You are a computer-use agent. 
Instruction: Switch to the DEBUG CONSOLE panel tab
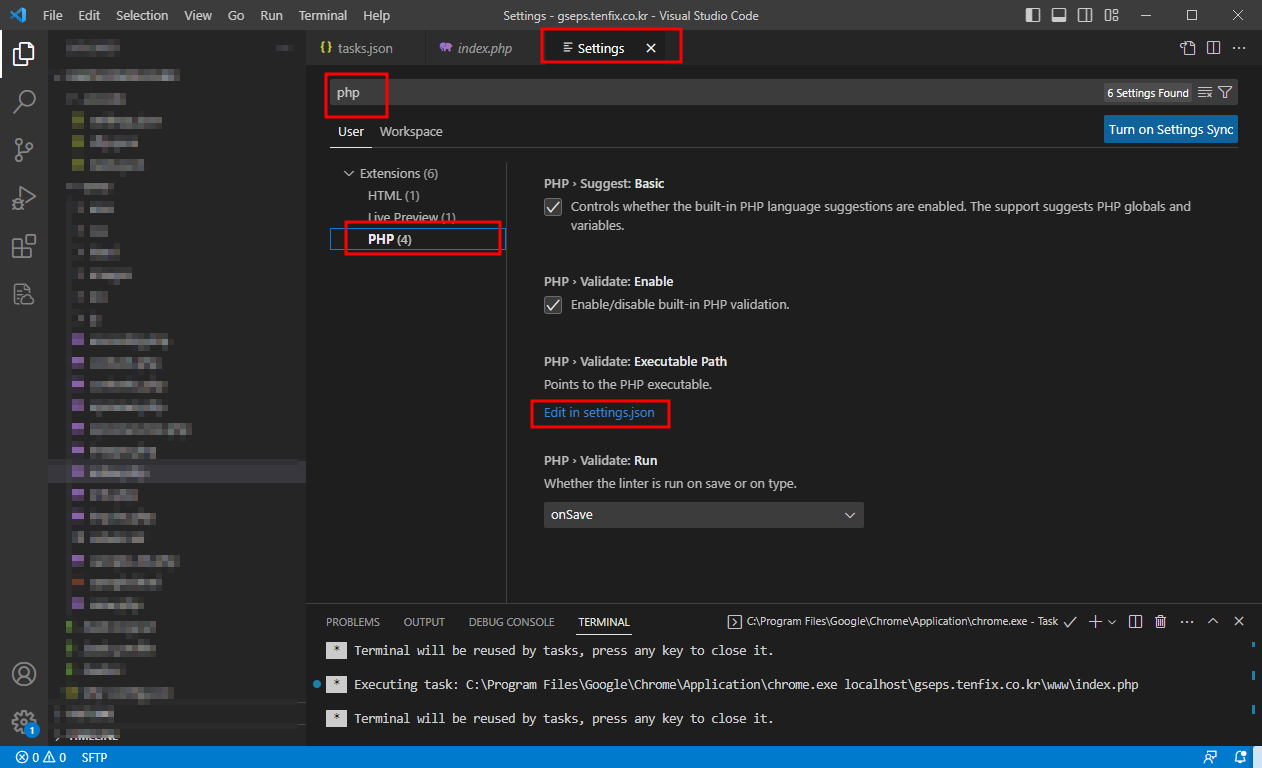click(x=511, y=622)
